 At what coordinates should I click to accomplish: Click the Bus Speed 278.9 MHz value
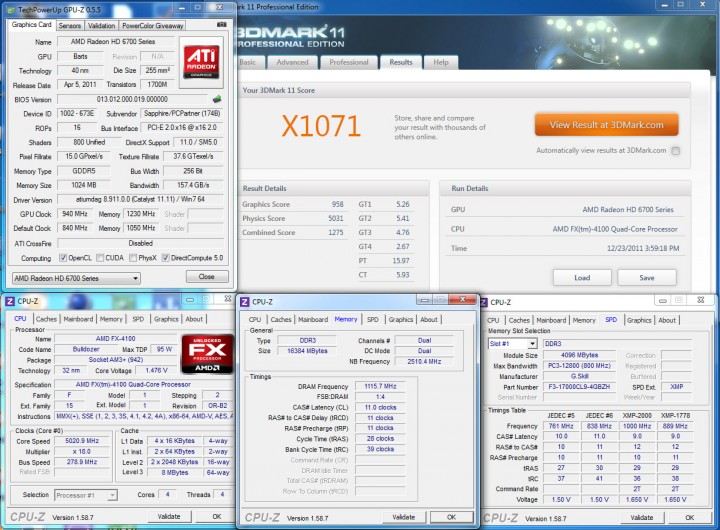click(83, 462)
